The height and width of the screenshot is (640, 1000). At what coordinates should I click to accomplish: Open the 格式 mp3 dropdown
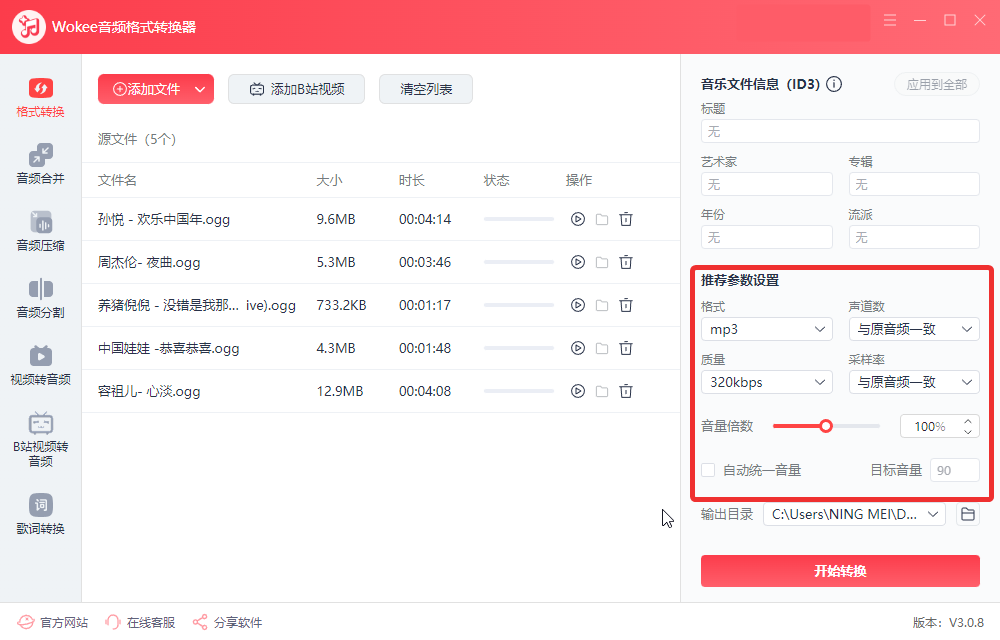coord(767,330)
